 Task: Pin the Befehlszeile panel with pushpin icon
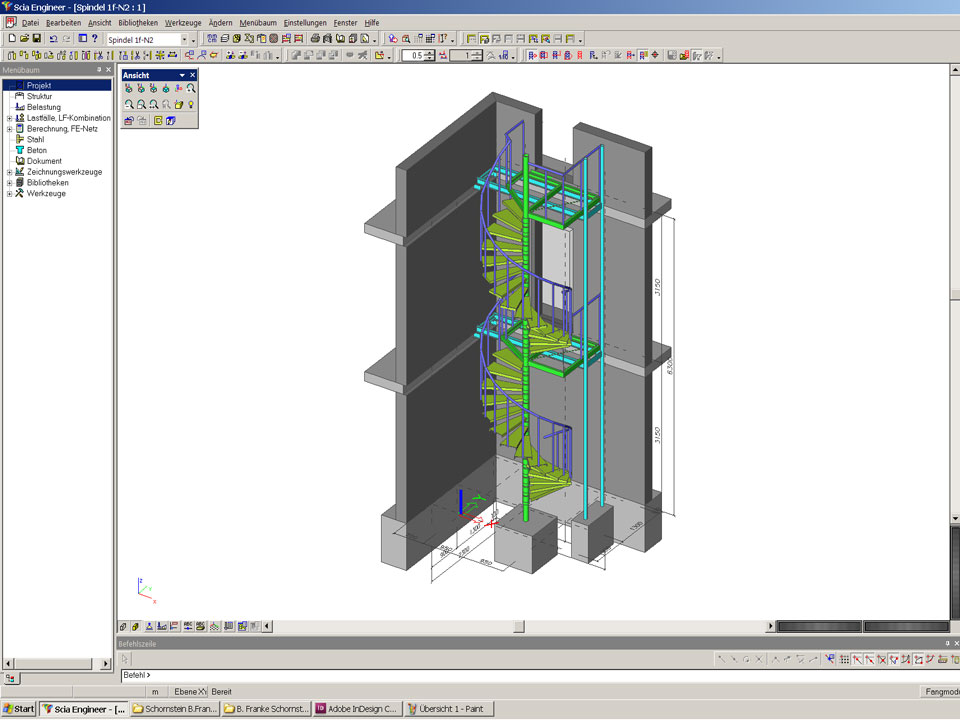coord(945,644)
